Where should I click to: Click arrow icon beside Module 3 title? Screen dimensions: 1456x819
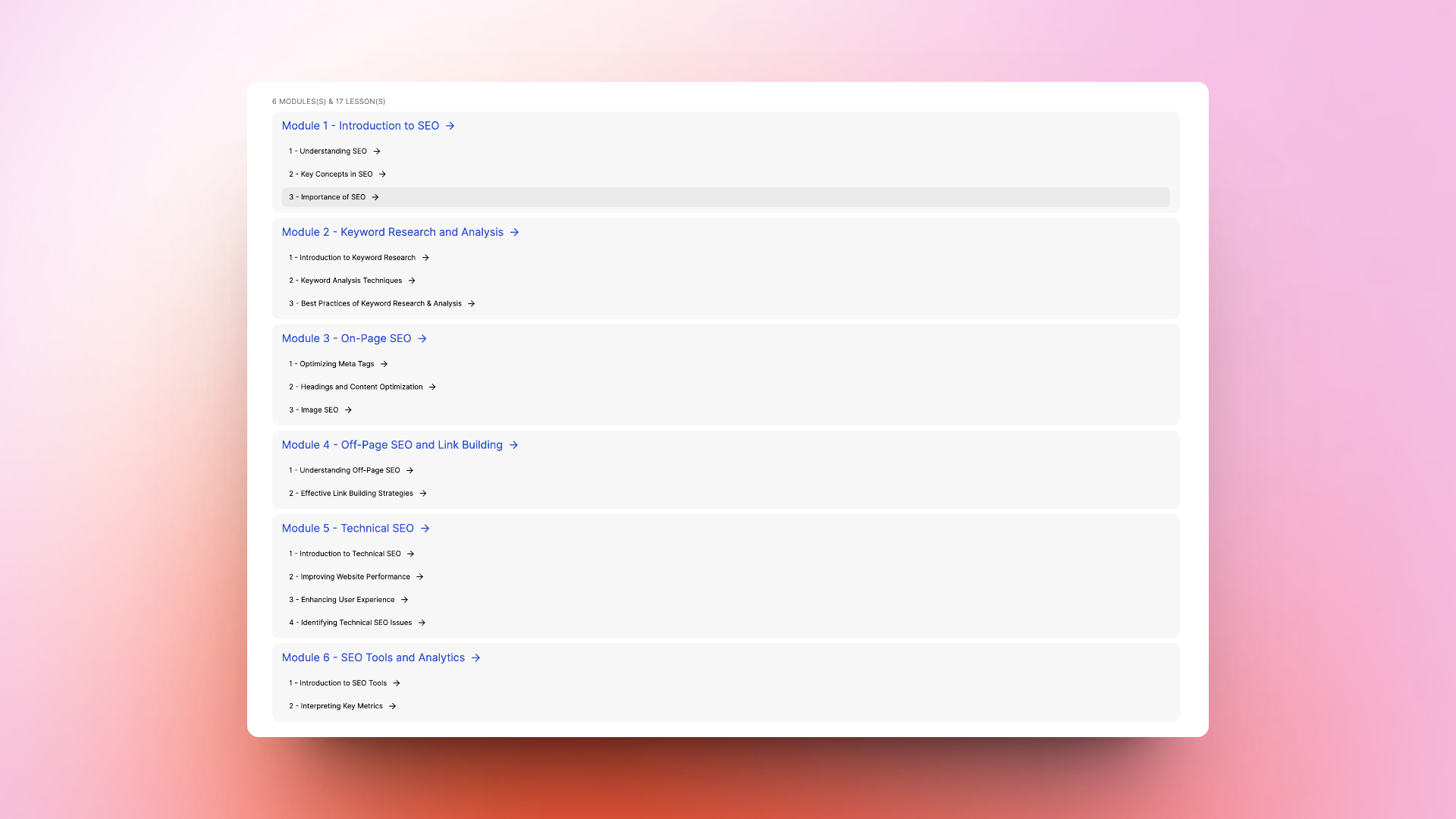422,338
